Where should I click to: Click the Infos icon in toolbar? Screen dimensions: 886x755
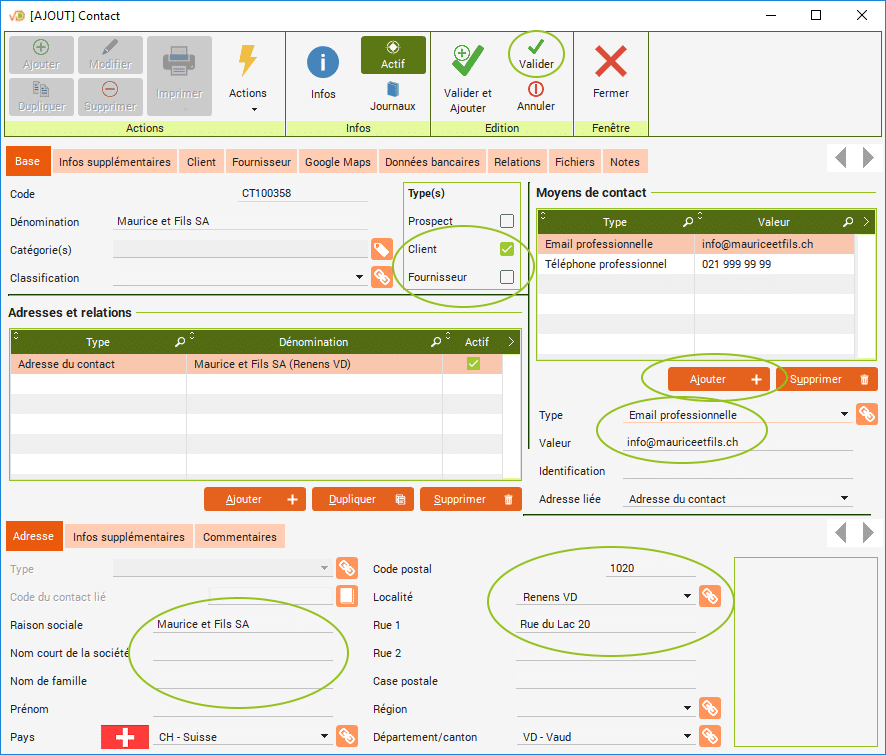tap(322, 63)
